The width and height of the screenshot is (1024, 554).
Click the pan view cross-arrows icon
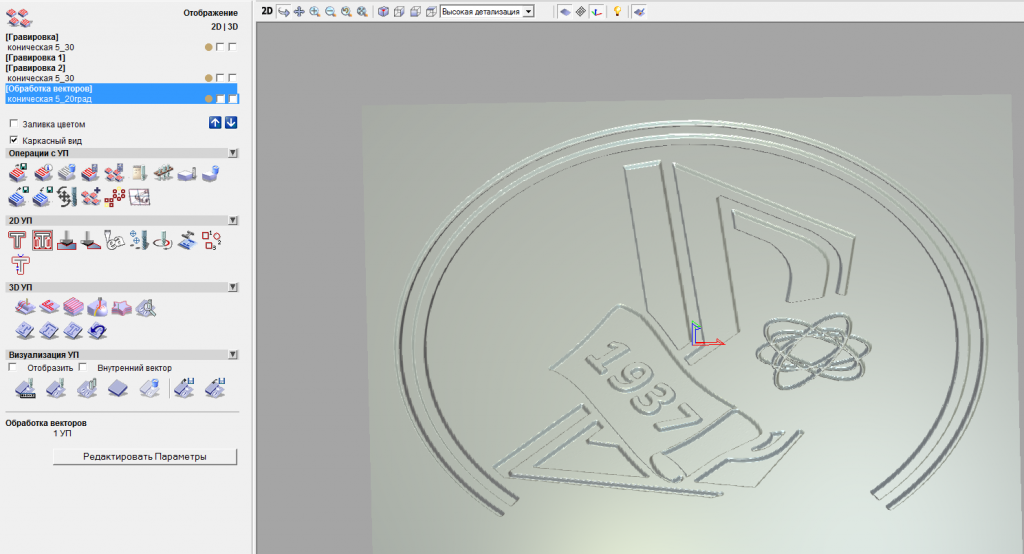tap(299, 11)
